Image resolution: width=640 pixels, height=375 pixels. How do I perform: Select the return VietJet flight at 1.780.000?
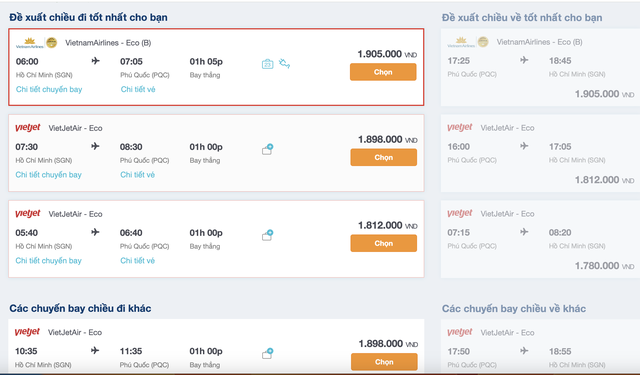540,239
